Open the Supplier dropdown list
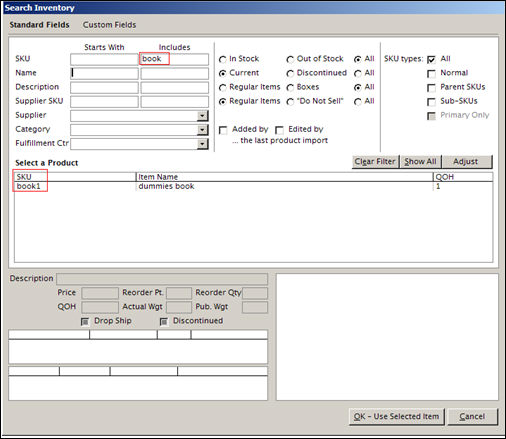 (x=202, y=116)
